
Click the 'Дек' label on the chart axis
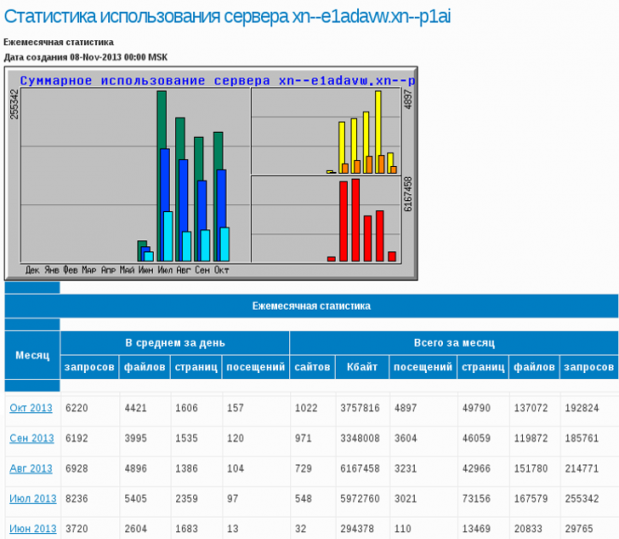point(32,270)
